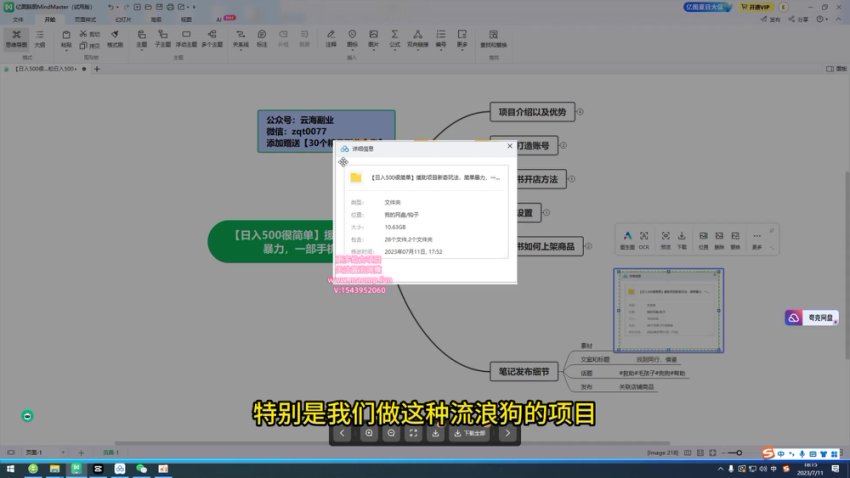Open the 文件 menu
Viewport: 850px width, 478px height.
click(17, 19)
